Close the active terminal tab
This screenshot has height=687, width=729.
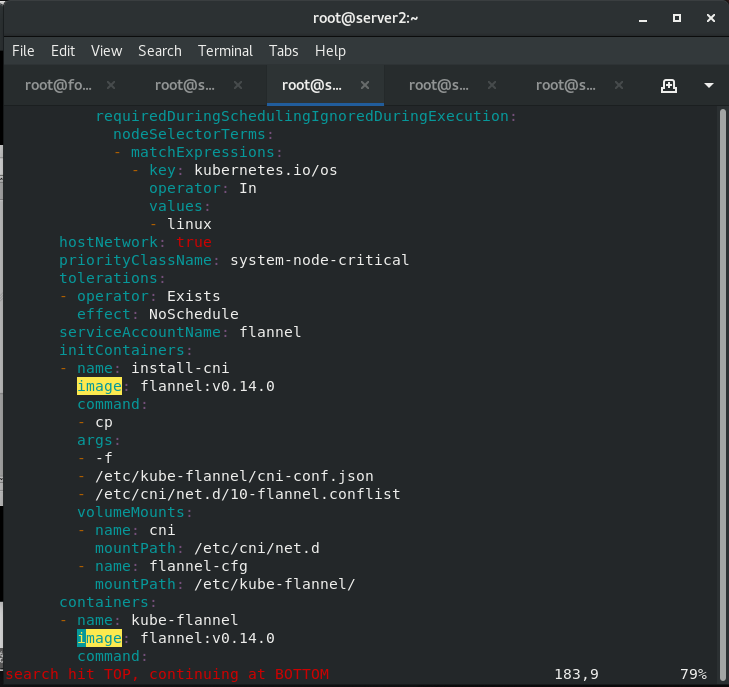[365, 85]
